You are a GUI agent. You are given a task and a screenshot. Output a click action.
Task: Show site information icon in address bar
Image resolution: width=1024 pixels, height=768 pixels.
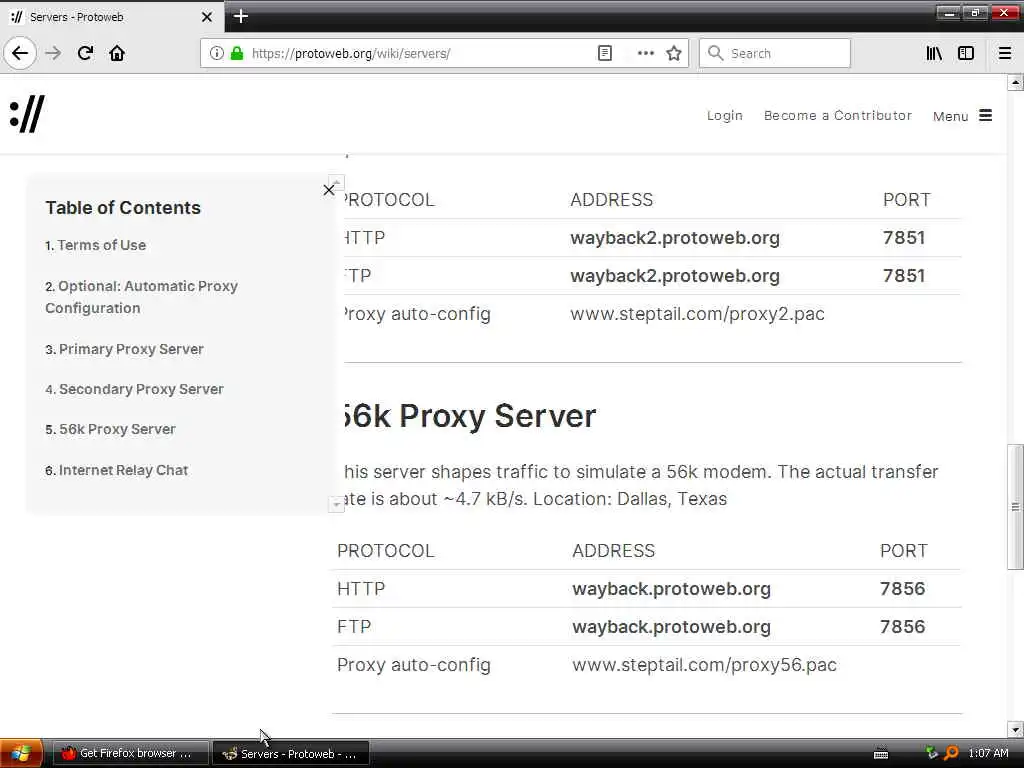[x=216, y=53]
